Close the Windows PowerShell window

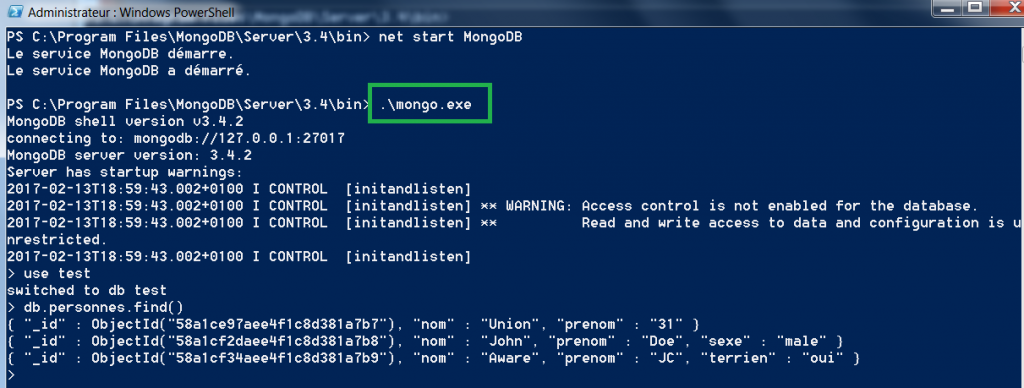(x=1007, y=8)
